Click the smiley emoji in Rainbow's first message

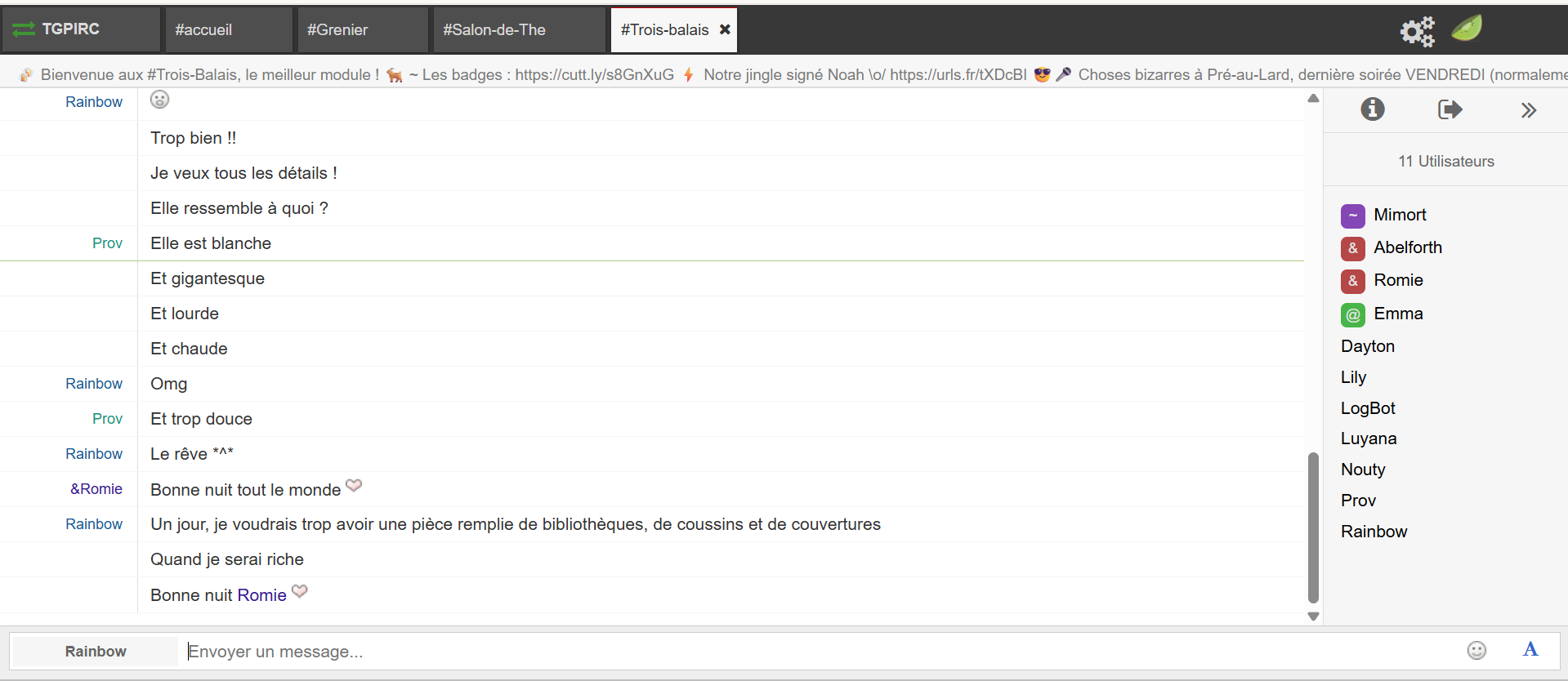[x=159, y=100]
